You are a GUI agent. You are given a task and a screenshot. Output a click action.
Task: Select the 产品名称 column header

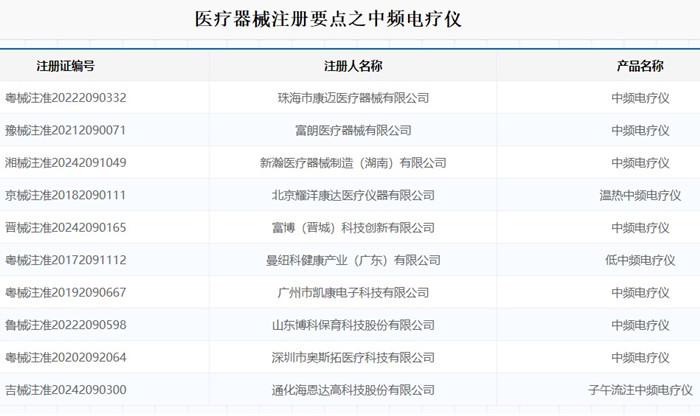pos(640,66)
